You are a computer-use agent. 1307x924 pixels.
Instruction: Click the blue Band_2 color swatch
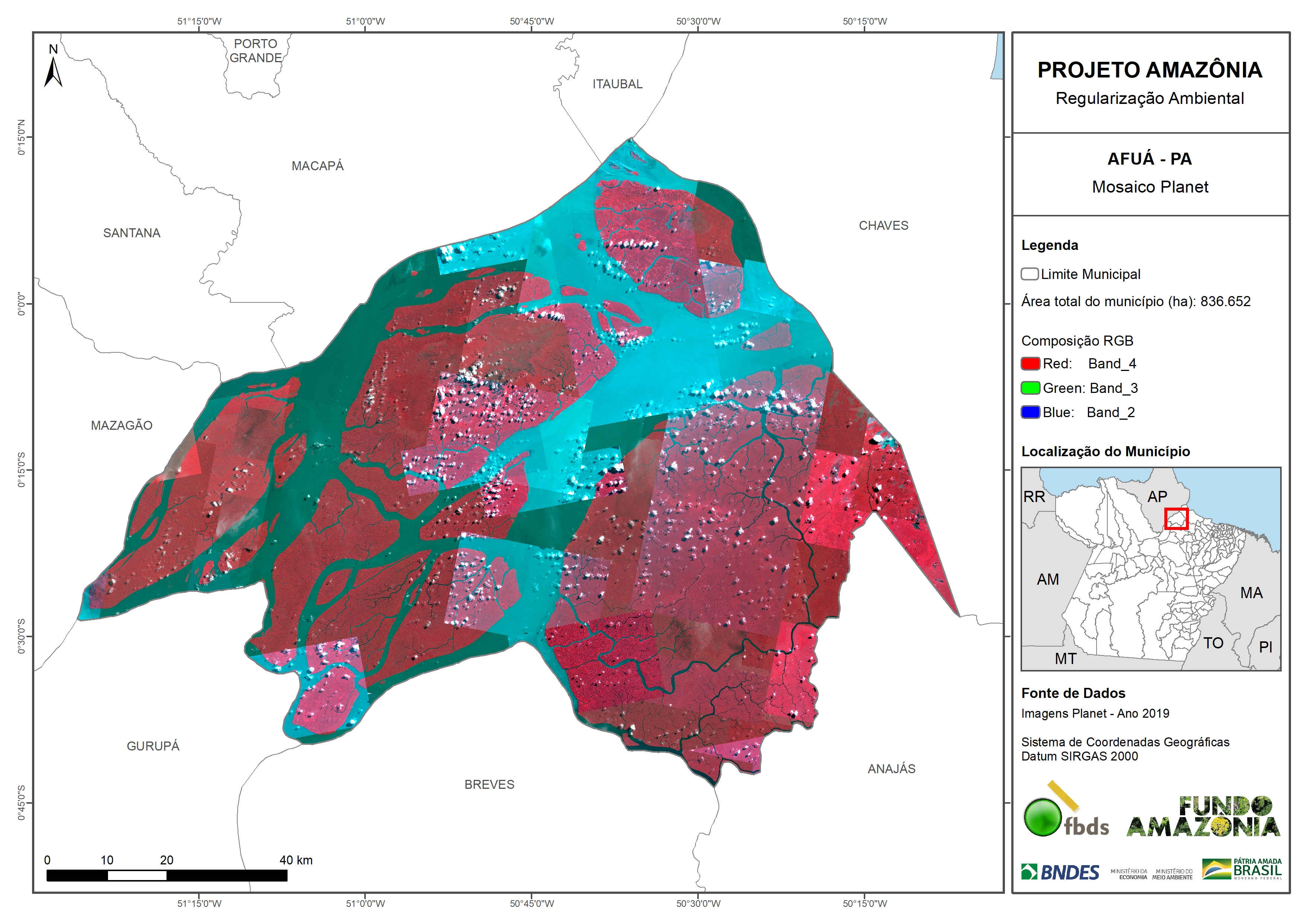click(x=1030, y=413)
